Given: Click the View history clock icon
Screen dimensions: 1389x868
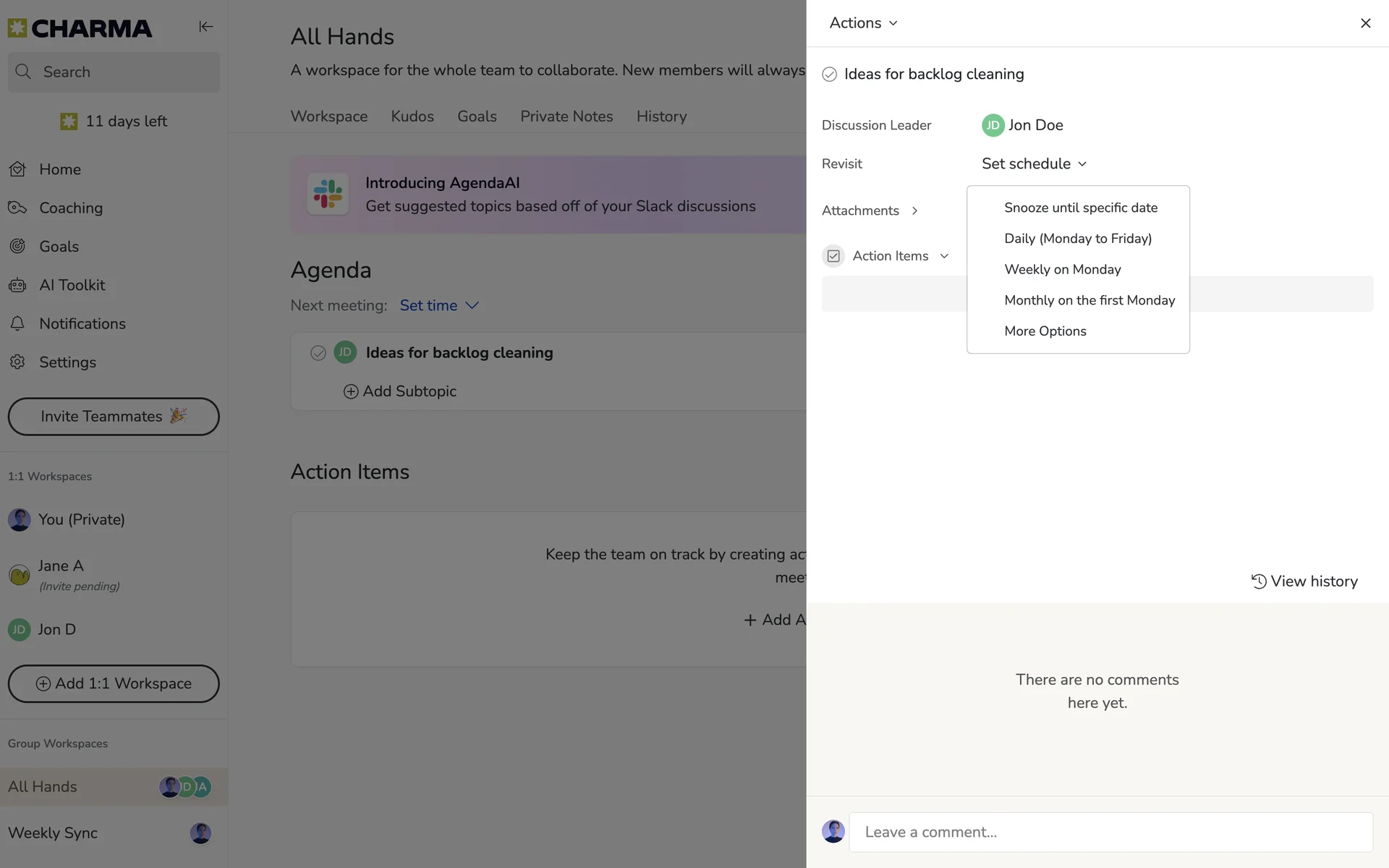Looking at the screenshot, I should (1259, 582).
